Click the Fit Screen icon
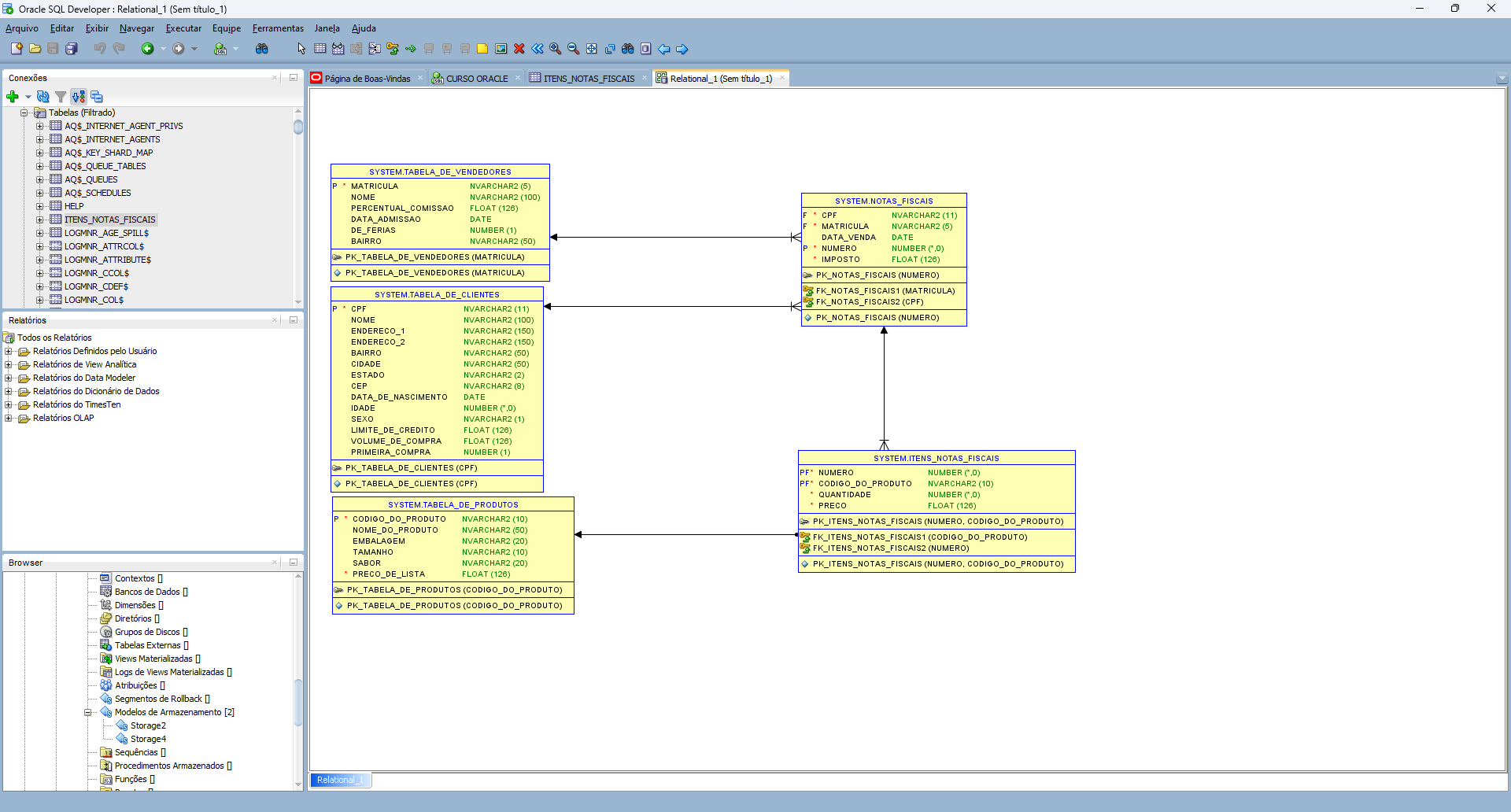Image resolution: width=1511 pixels, height=812 pixels. click(x=592, y=49)
